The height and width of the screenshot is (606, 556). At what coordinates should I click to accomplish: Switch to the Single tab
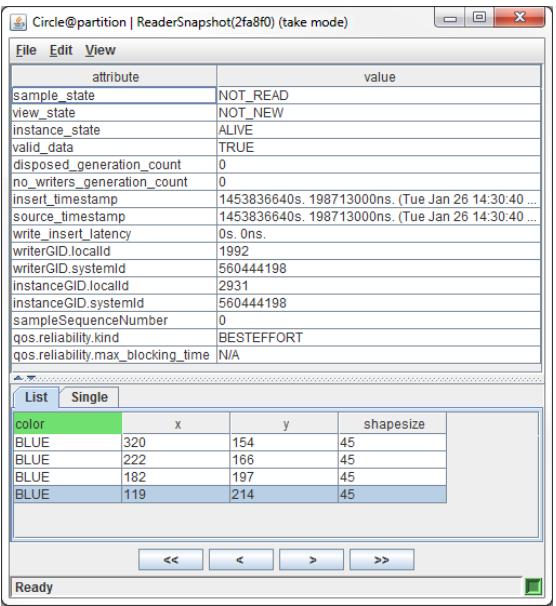pos(89,397)
